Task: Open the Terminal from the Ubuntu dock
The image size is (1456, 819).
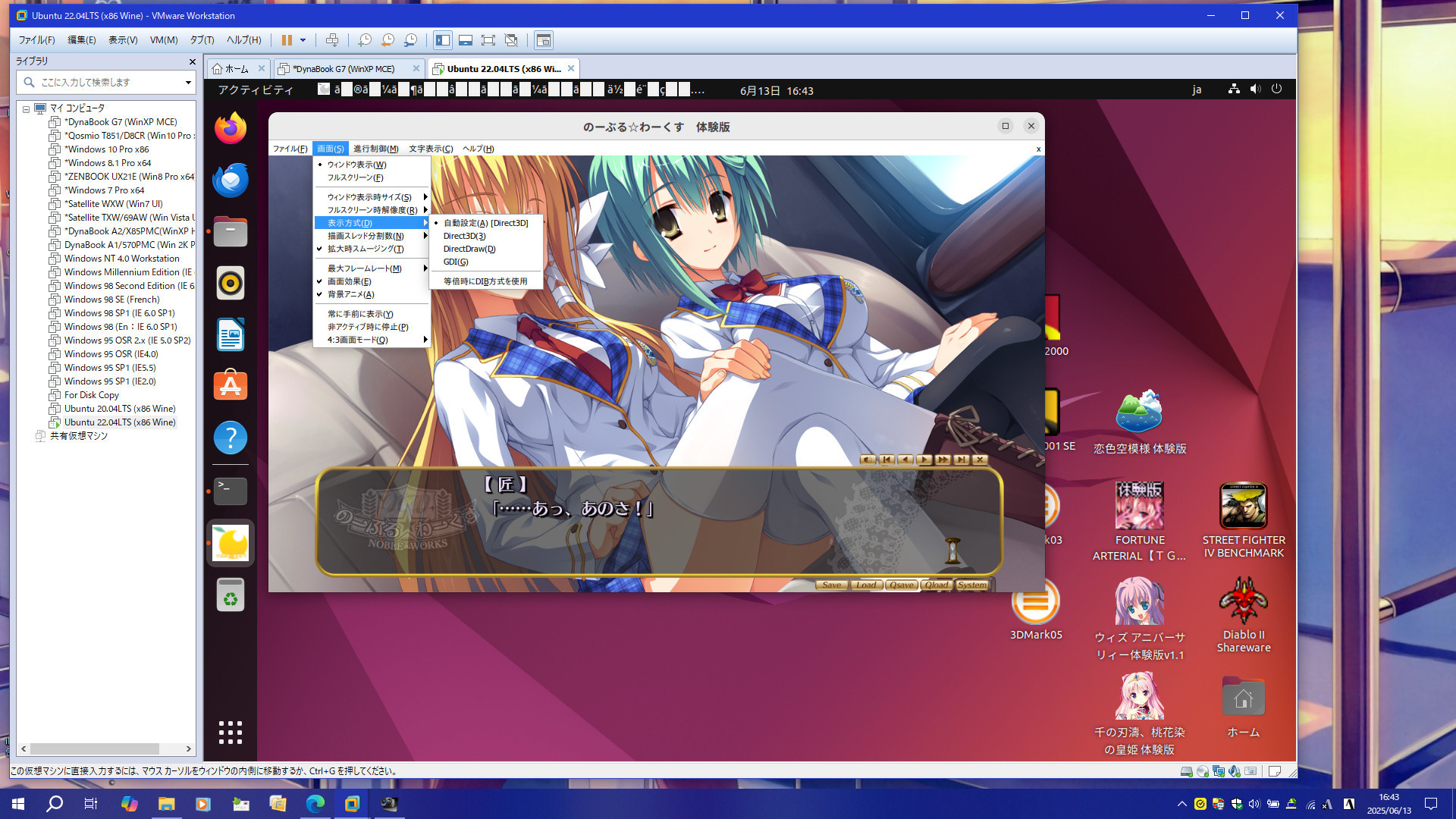Action: [231, 491]
